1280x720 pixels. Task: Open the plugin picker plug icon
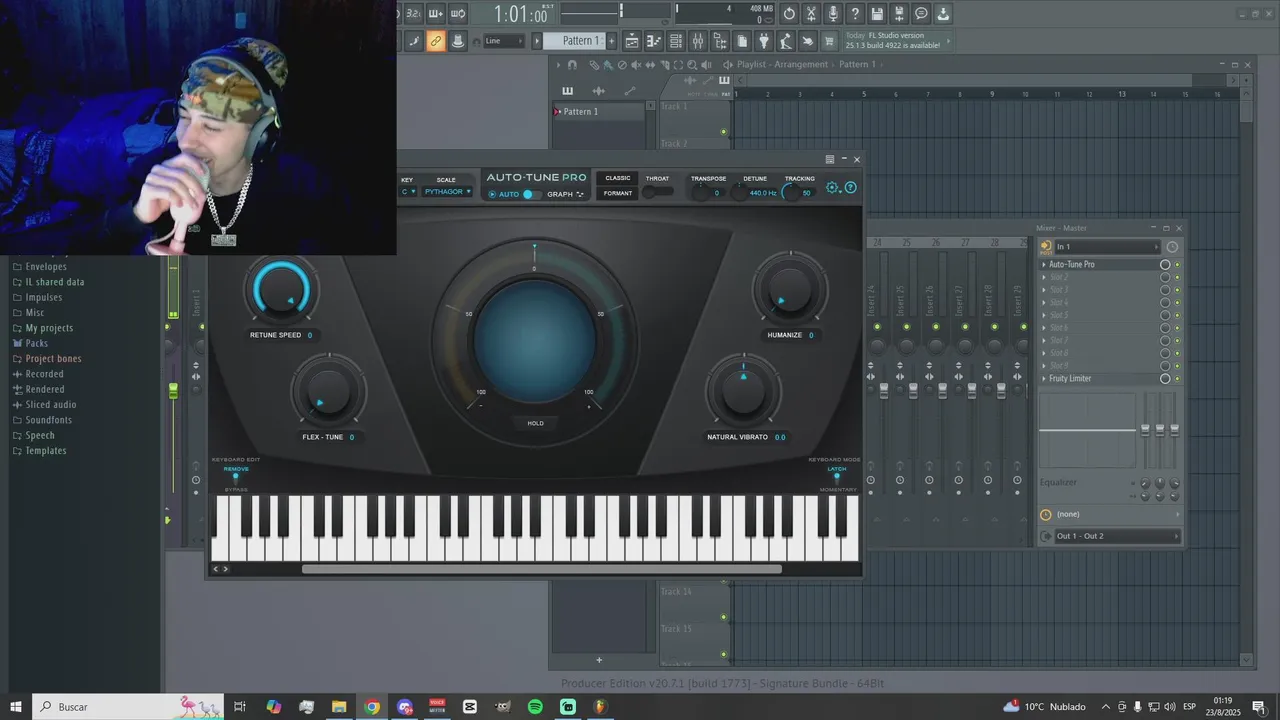click(x=764, y=41)
